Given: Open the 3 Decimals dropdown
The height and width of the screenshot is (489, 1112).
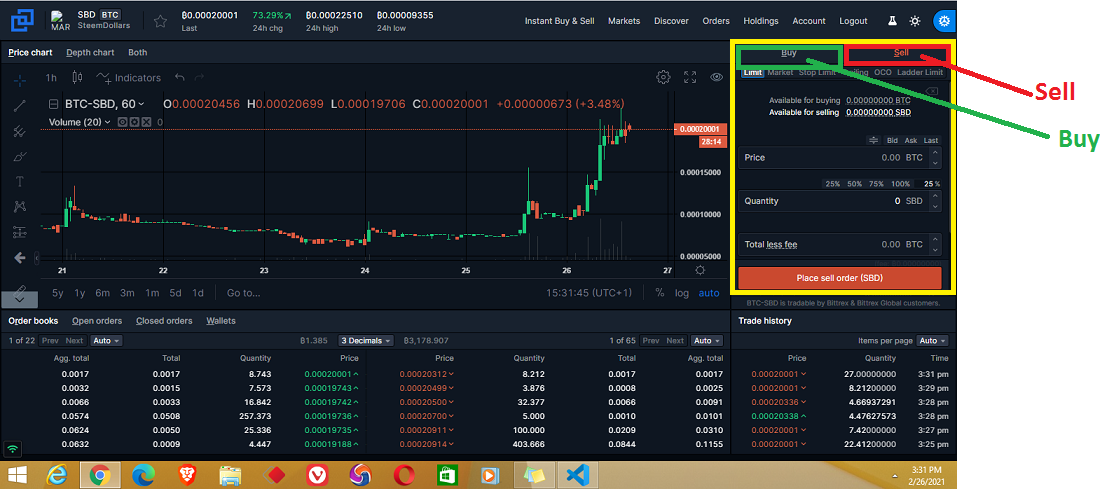Looking at the screenshot, I should (x=366, y=341).
